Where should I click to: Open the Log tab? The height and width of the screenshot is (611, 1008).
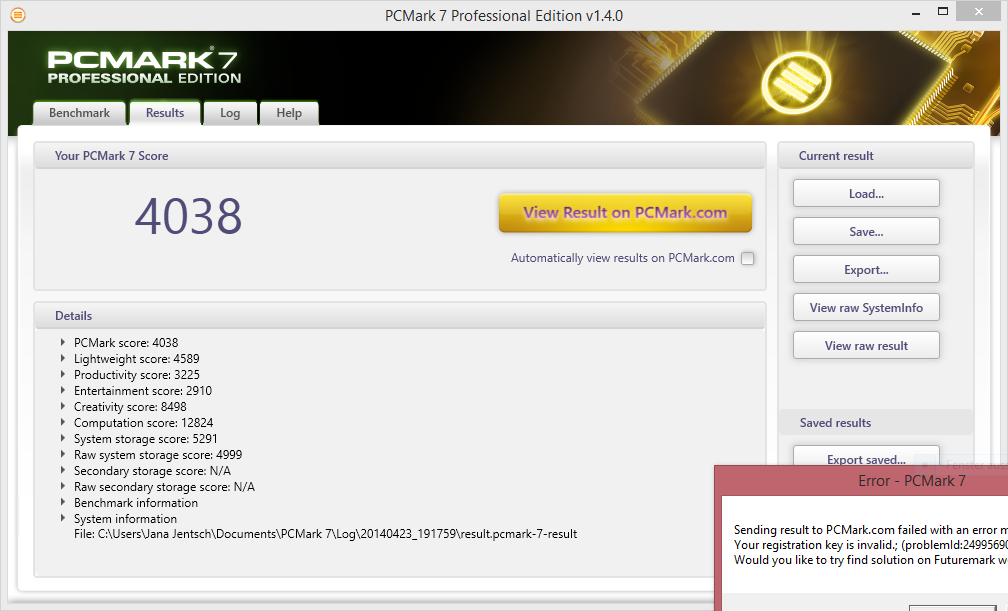(x=230, y=113)
